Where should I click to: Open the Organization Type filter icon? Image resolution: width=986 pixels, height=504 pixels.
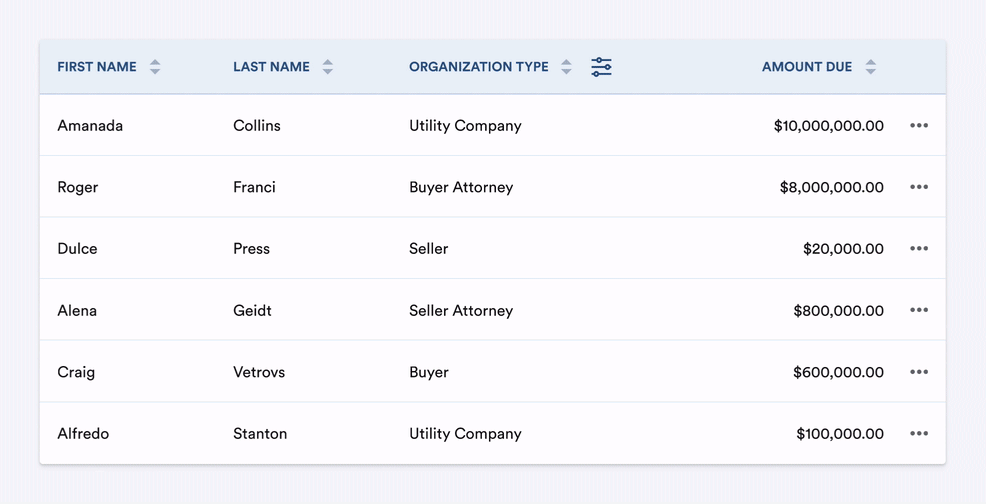[601, 67]
